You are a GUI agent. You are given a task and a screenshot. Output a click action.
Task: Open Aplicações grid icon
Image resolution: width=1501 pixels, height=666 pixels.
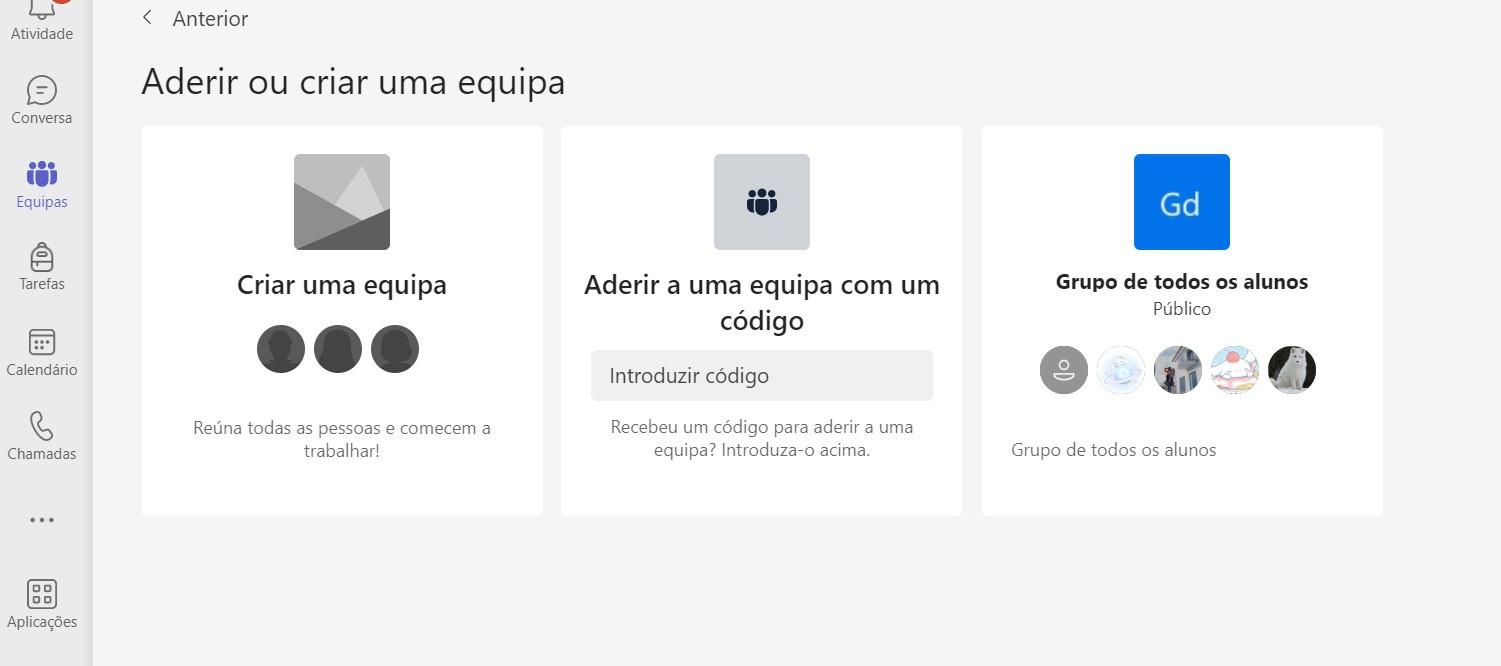[41, 594]
